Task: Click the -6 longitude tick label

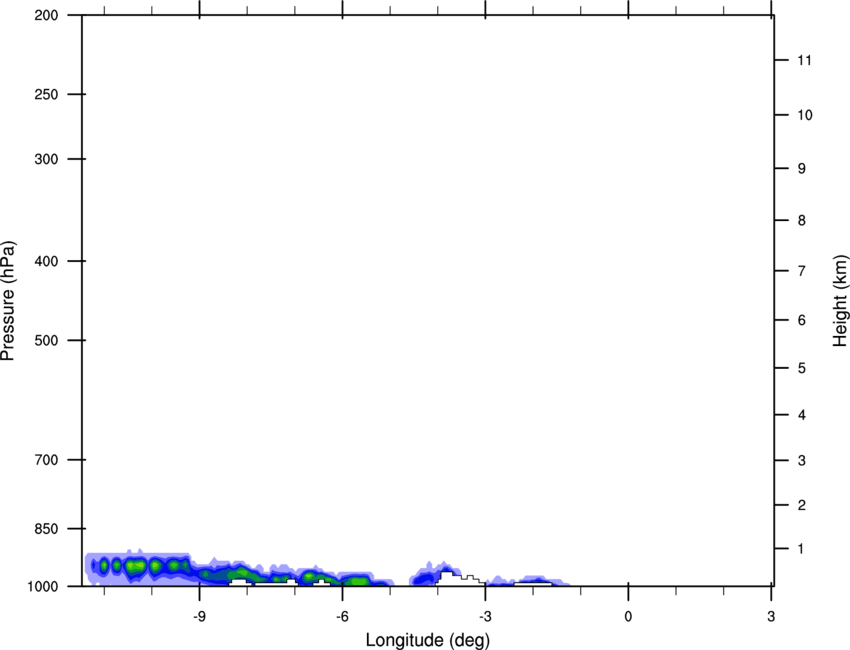Action: (x=342, y=617)
